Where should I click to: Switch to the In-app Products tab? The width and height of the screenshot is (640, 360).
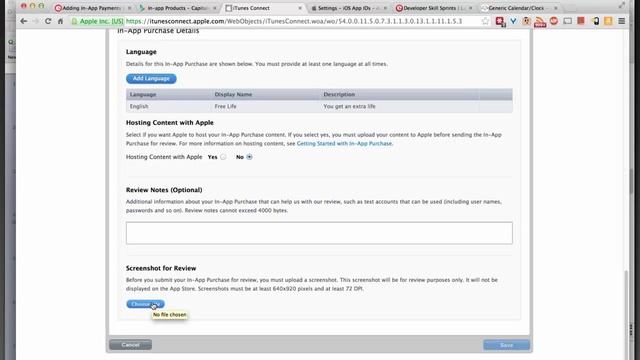point(177,8)
